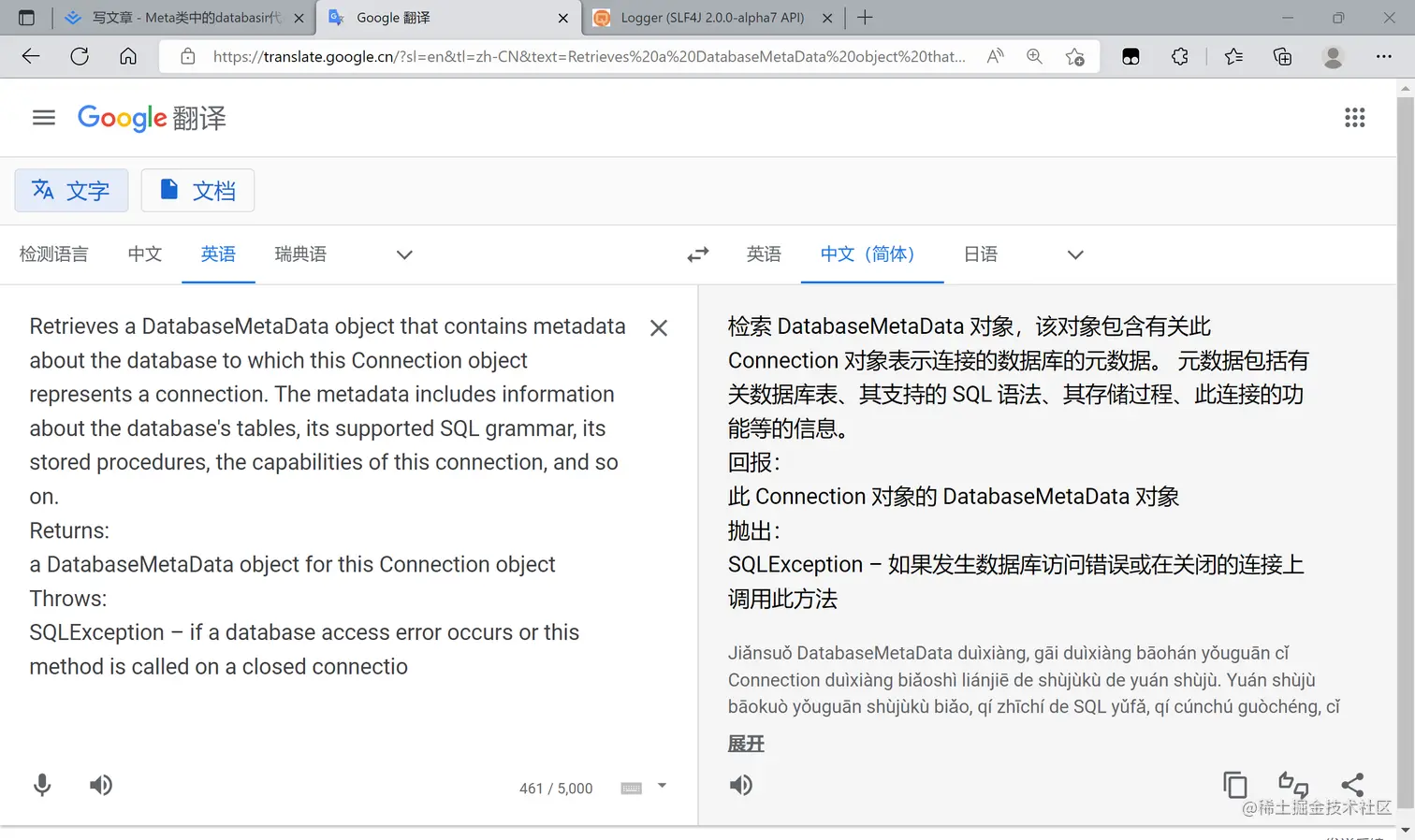This screenshot has width=1415, height=840.
Task: Click the translate.google.cn address bar
Action: (589, 56)
